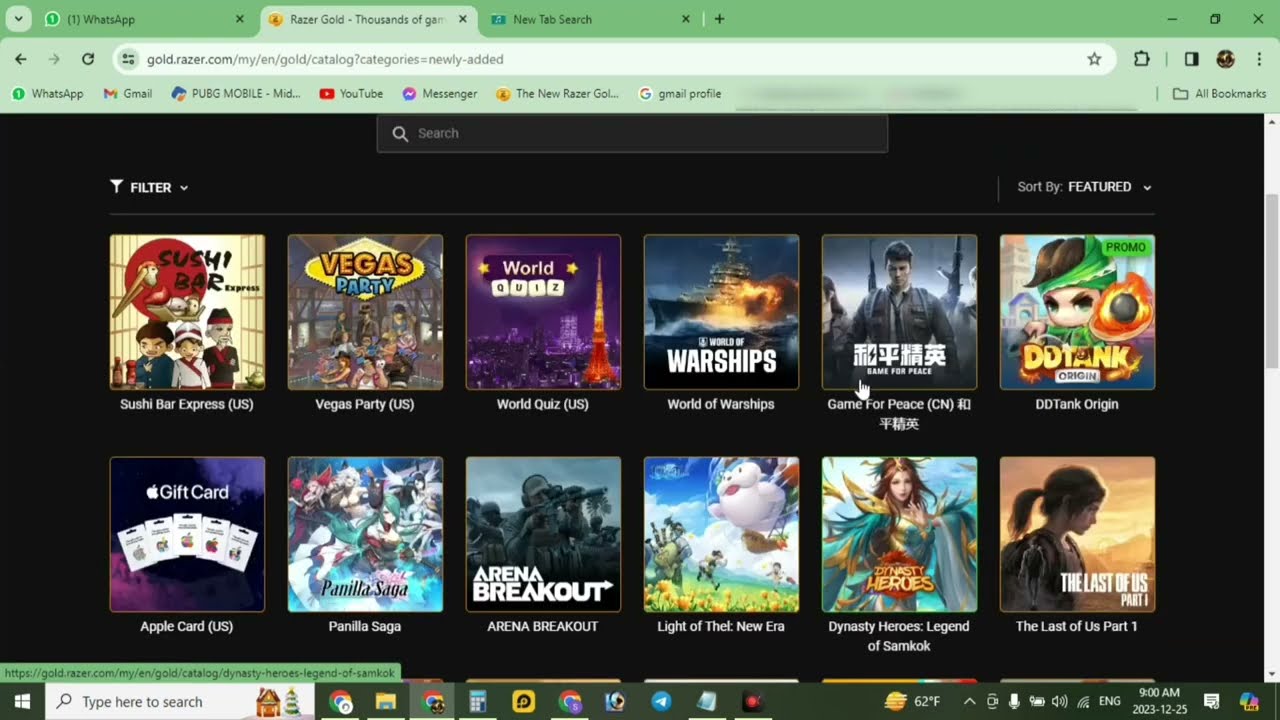The width and height of the screenshot is (1280, 720).
Task: Click the DDTank Origin label
Action: click(1077, 404)
